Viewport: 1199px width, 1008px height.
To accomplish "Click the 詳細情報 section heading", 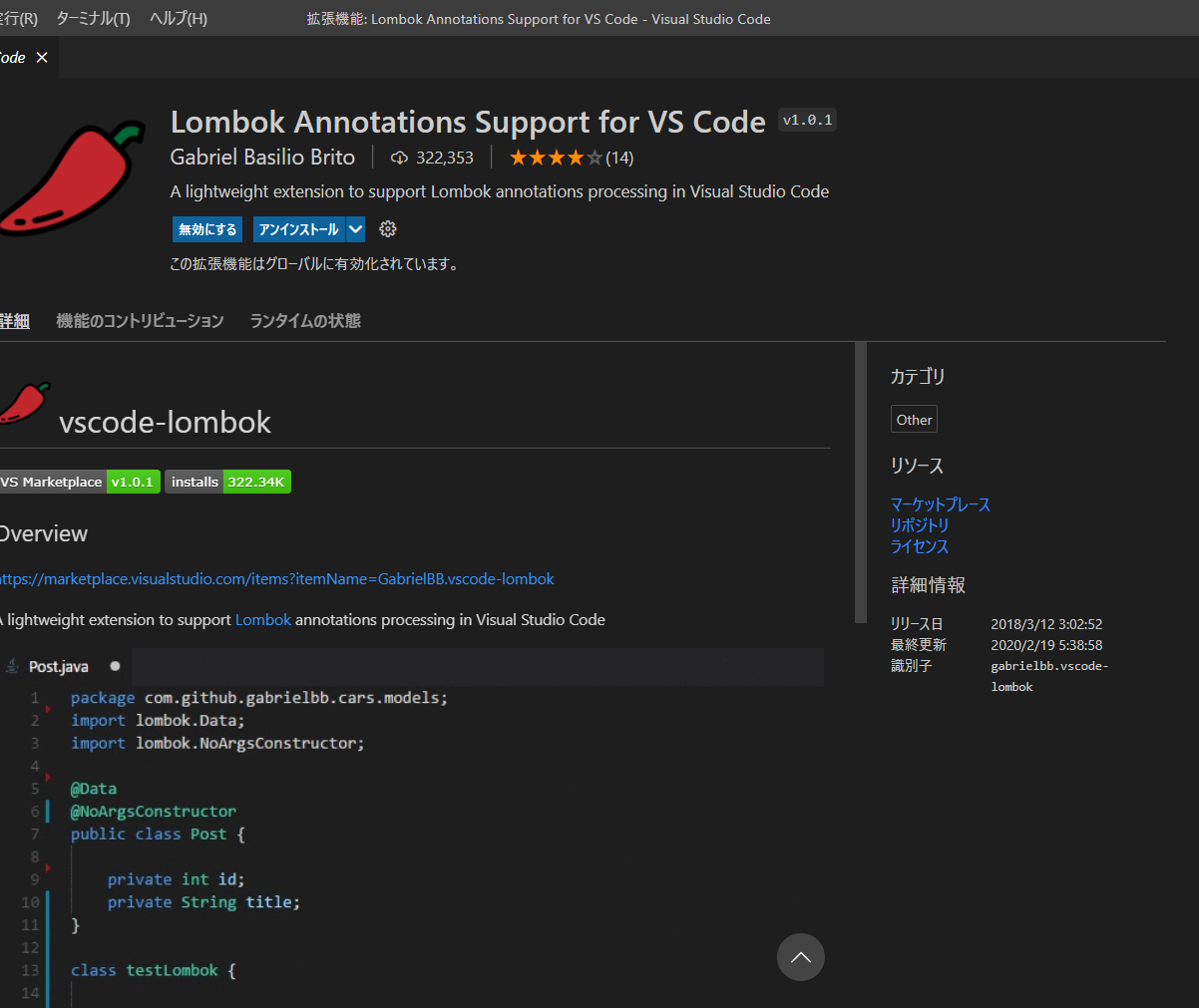I will (x=928, y=585).
